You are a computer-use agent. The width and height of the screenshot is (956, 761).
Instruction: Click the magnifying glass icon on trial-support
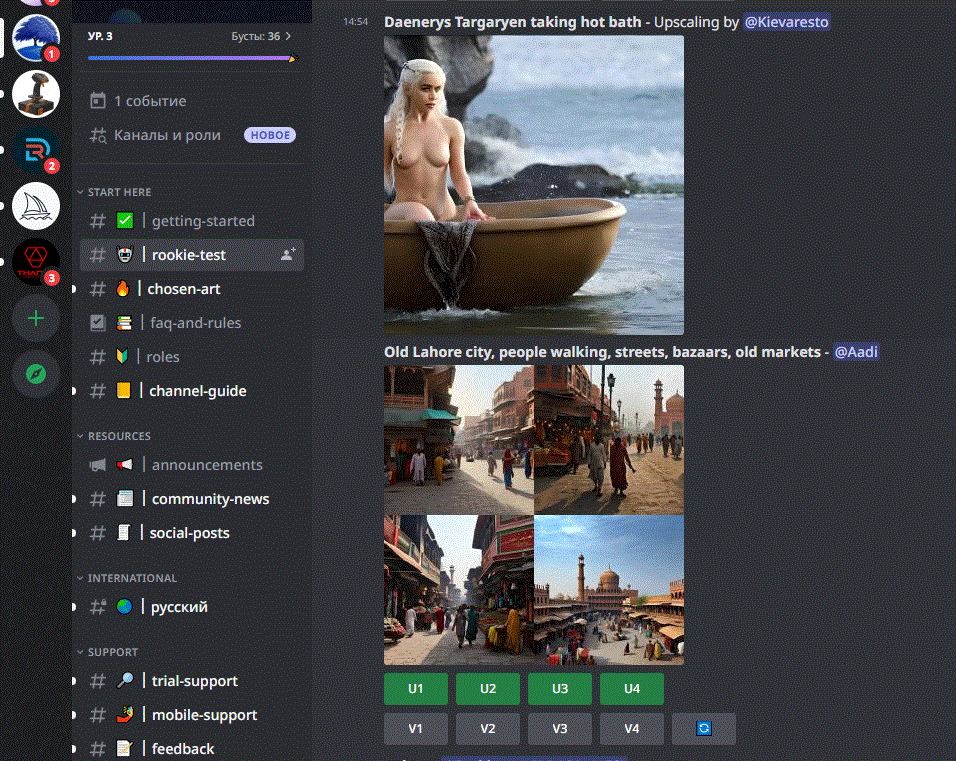[x=125, y=680]
